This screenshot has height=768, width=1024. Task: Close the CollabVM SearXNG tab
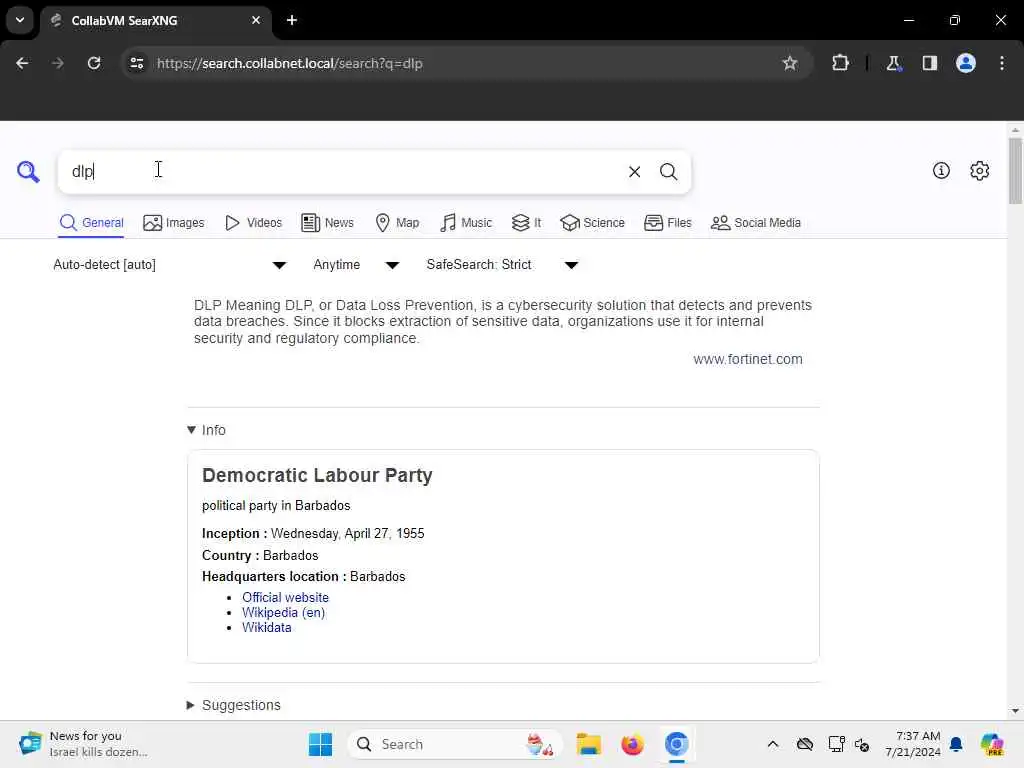pyautogui.click(x=256, y=20)
